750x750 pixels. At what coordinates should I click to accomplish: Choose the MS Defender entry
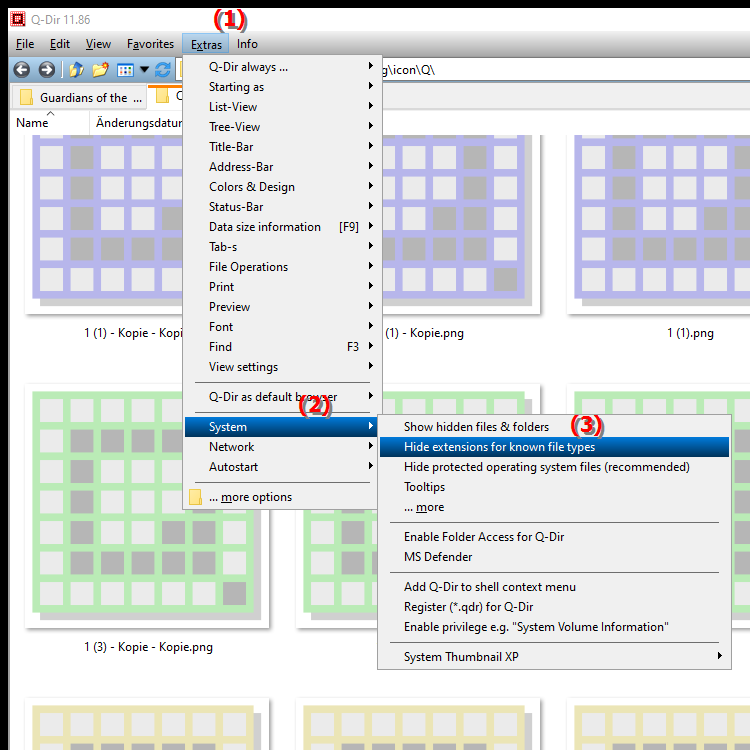(x=554, y=557)
